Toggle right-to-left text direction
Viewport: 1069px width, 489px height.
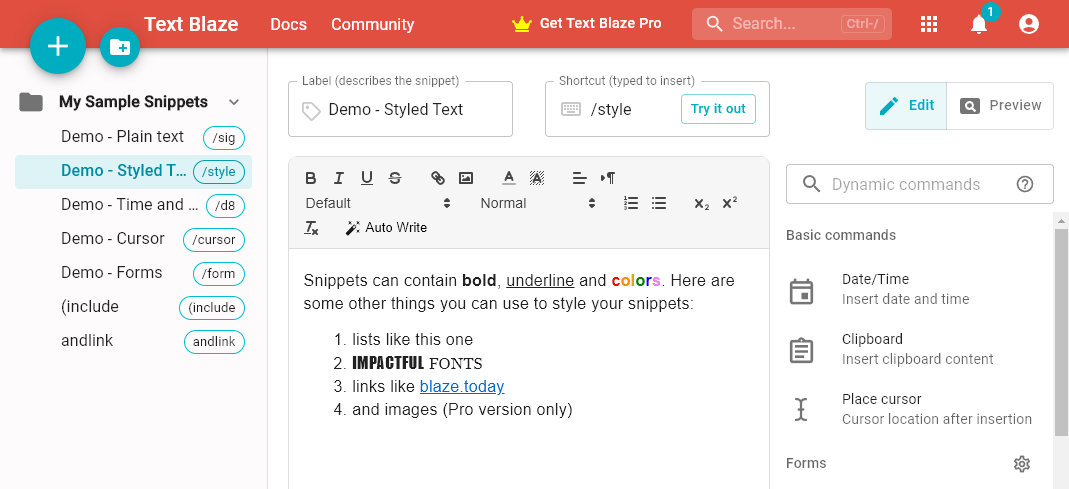607,178
